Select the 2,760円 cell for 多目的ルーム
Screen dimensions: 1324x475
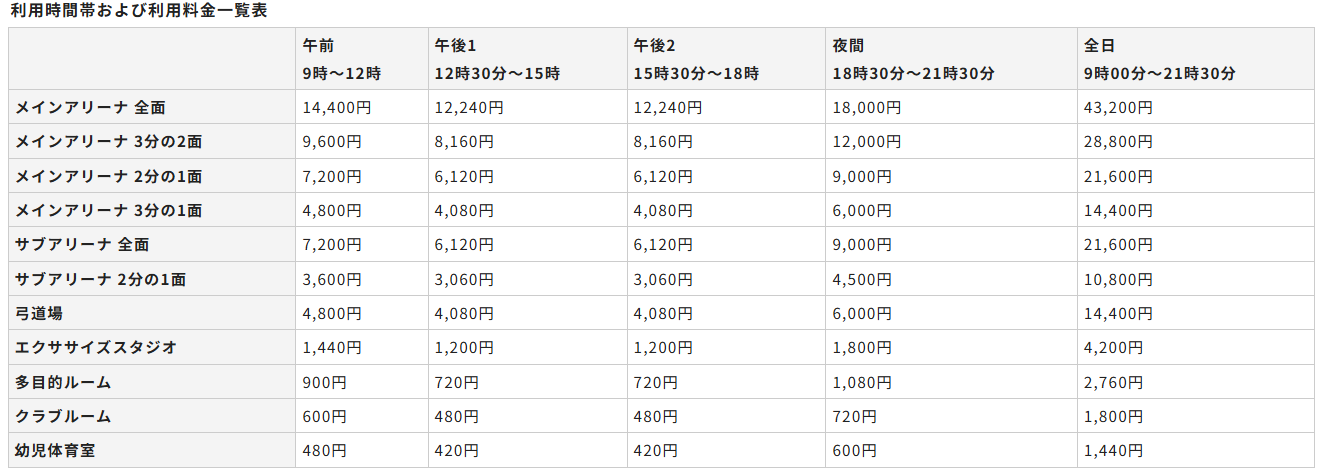point(1113,382)
